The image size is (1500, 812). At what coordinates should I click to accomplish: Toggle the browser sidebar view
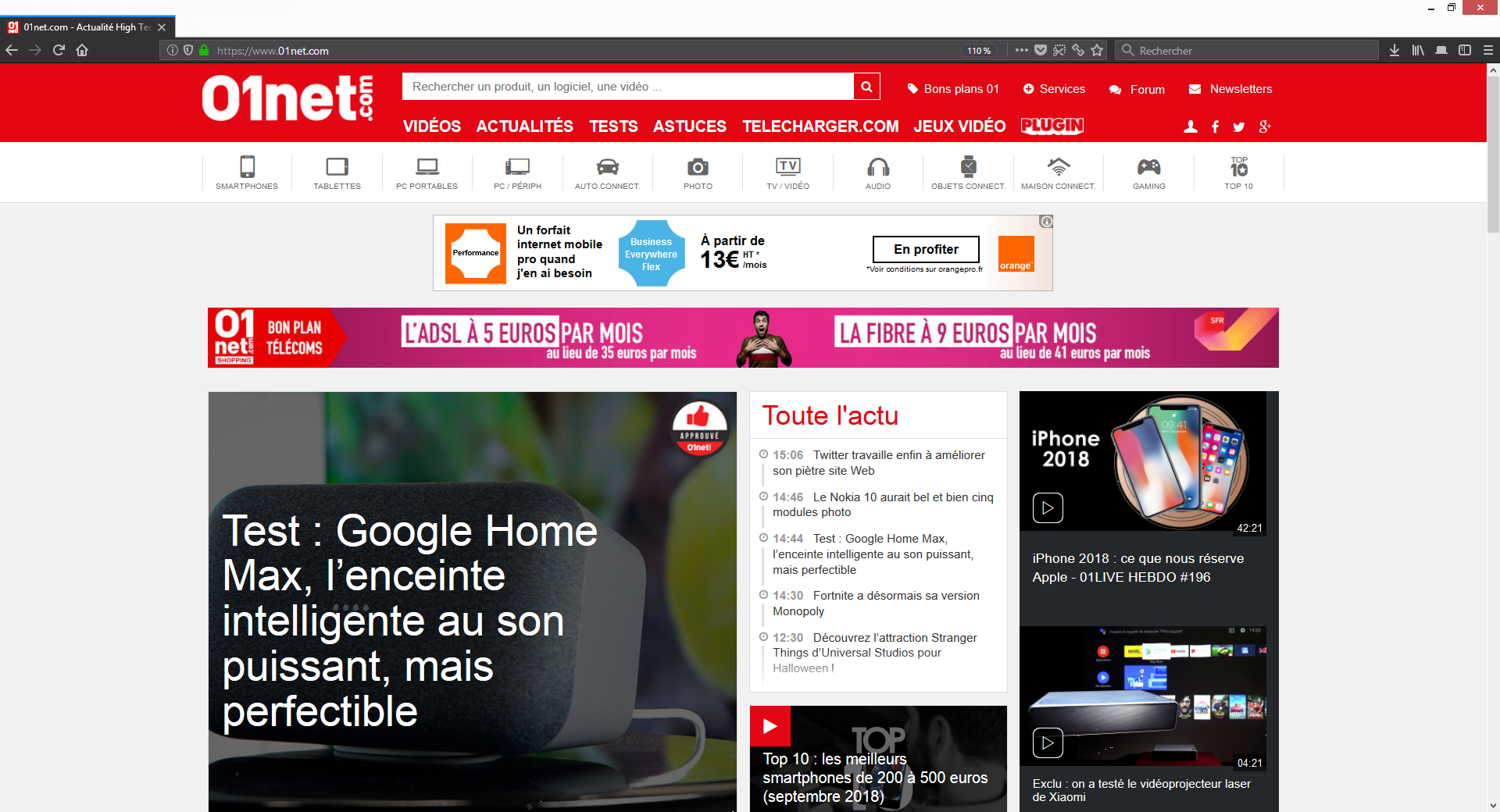tap(1465, 50)
